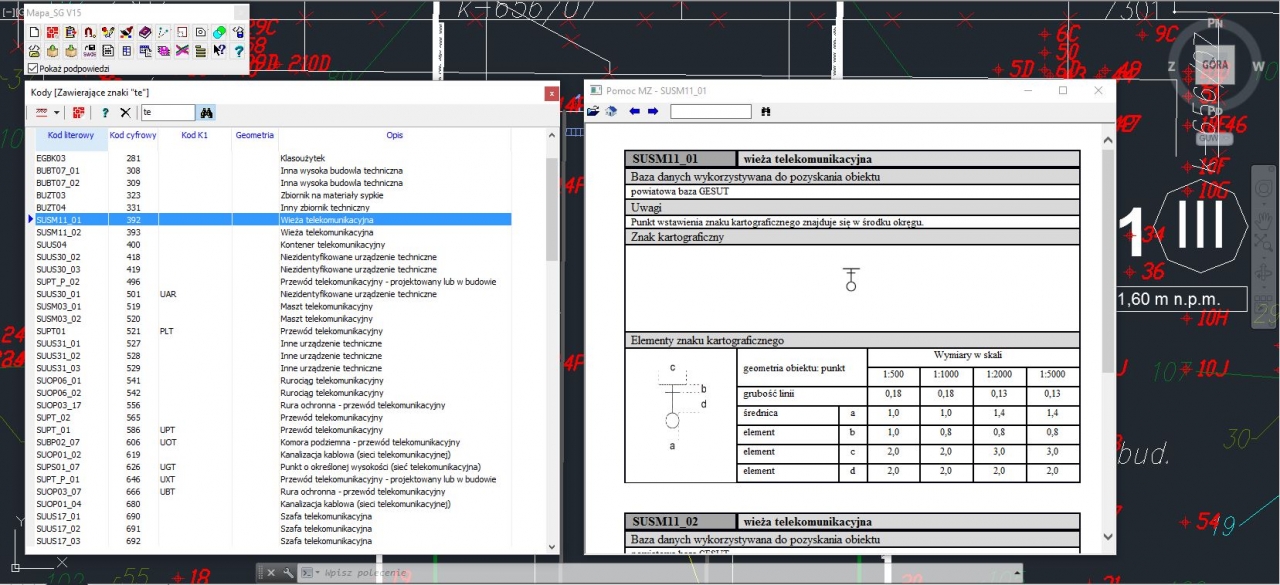Sort by the Opis column header
This screenshot has height=585, width=1280.
click(x=394, y=135)
